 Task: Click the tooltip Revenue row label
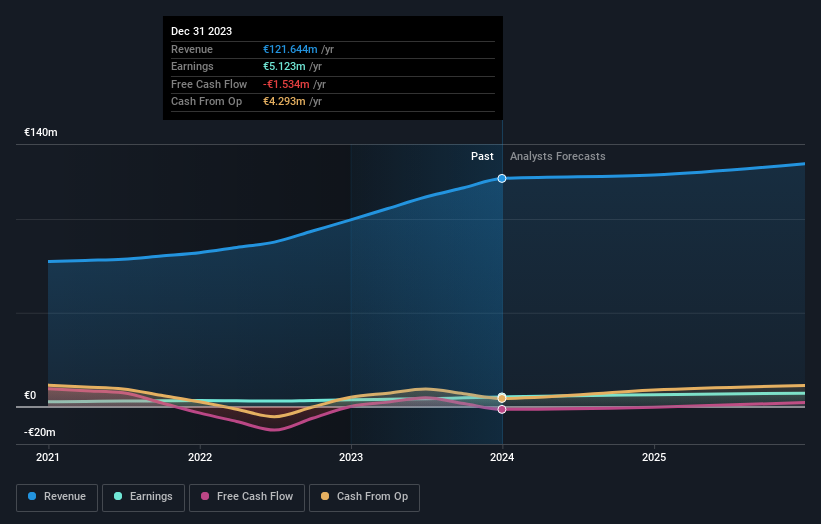click(x=192, y=49)
